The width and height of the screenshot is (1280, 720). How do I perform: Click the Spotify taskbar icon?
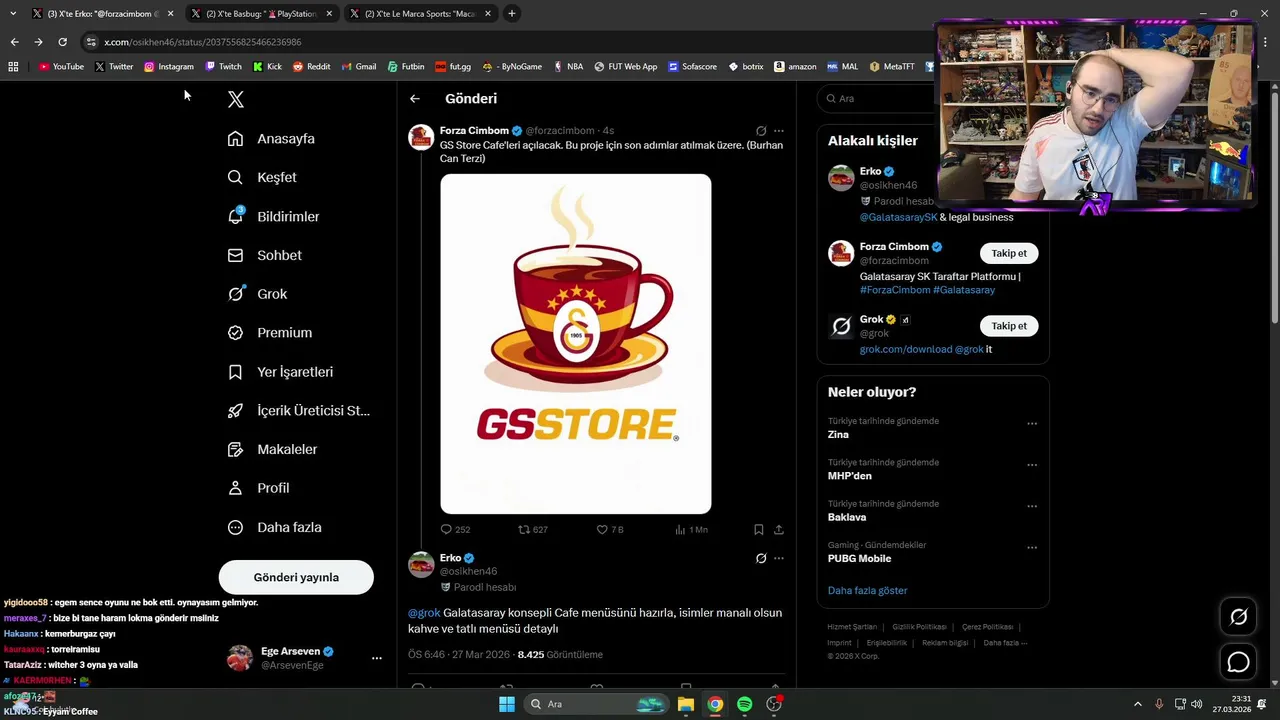coord(744,704)
